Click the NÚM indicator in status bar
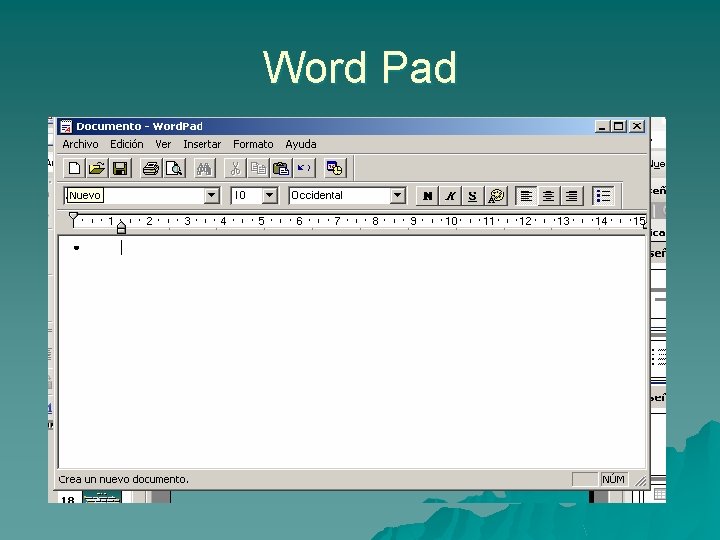This screenshot has height=540, width=720. 613,479
